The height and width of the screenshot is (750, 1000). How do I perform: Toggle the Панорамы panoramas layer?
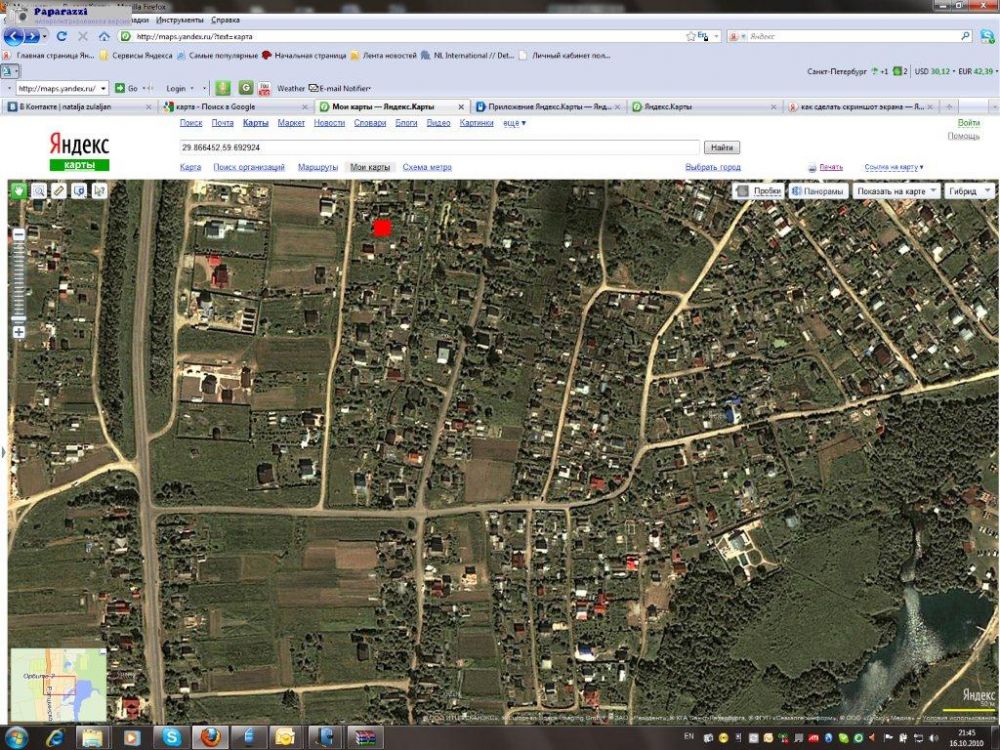coord(817,190)
